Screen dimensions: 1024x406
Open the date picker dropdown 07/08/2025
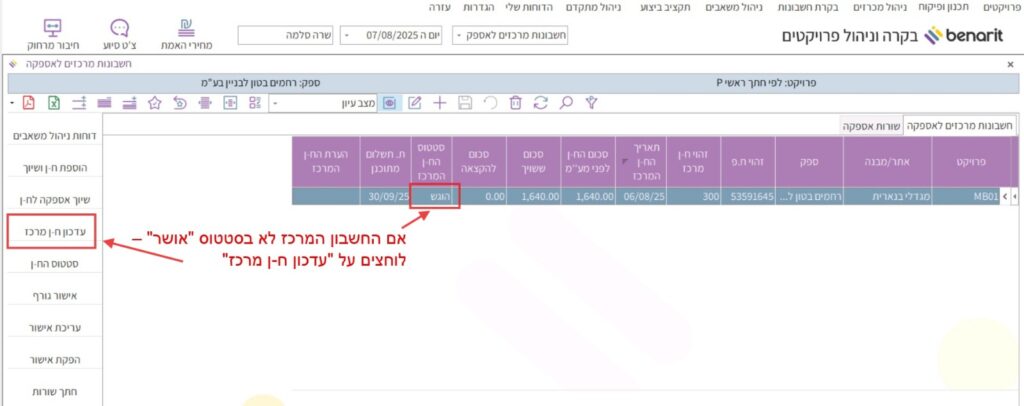click(346, 36)
